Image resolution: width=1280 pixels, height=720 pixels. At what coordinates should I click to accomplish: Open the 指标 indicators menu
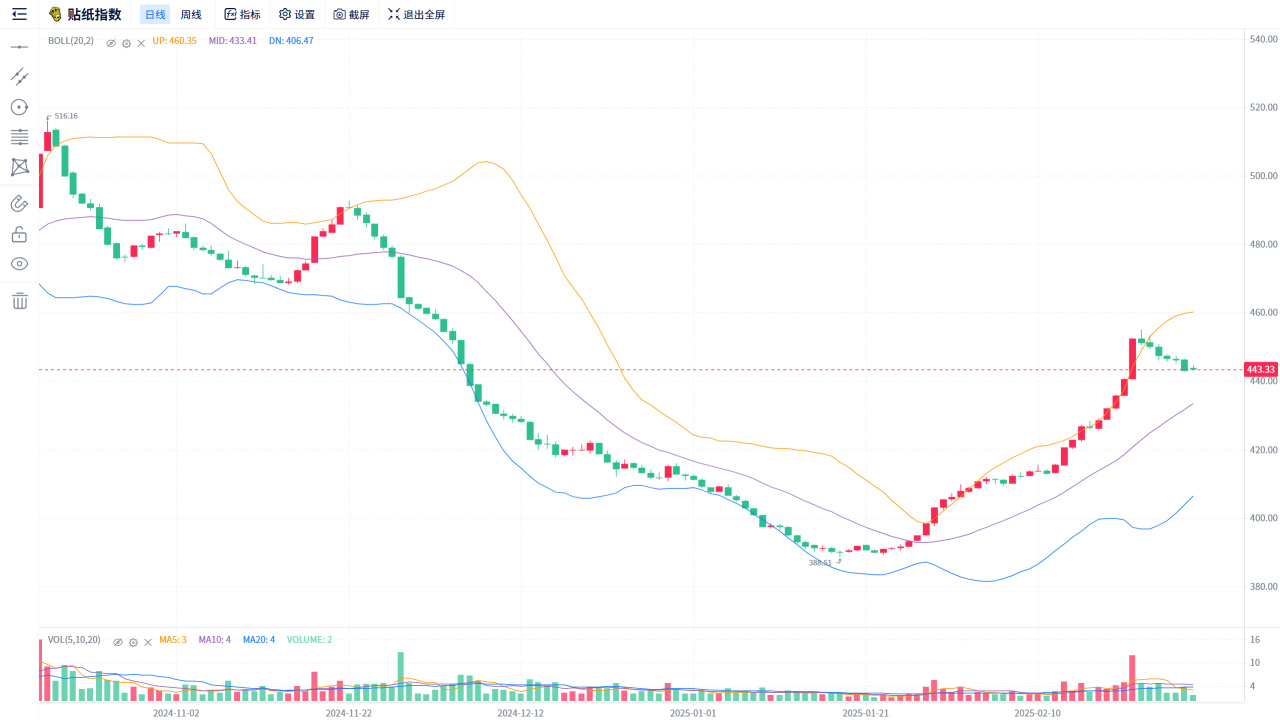click(243, 14)
